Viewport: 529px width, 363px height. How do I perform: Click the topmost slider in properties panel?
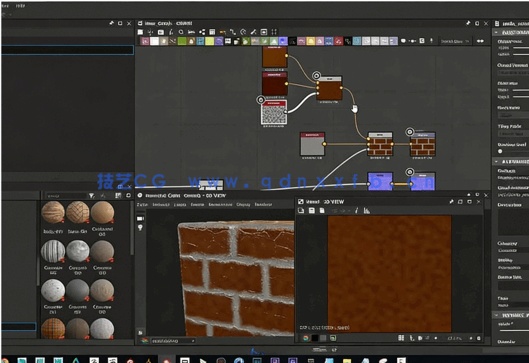(x=521, y=48)
